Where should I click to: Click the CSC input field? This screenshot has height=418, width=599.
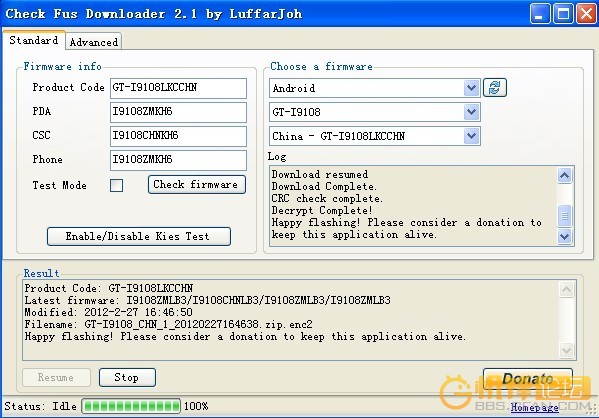pos(178,136)
